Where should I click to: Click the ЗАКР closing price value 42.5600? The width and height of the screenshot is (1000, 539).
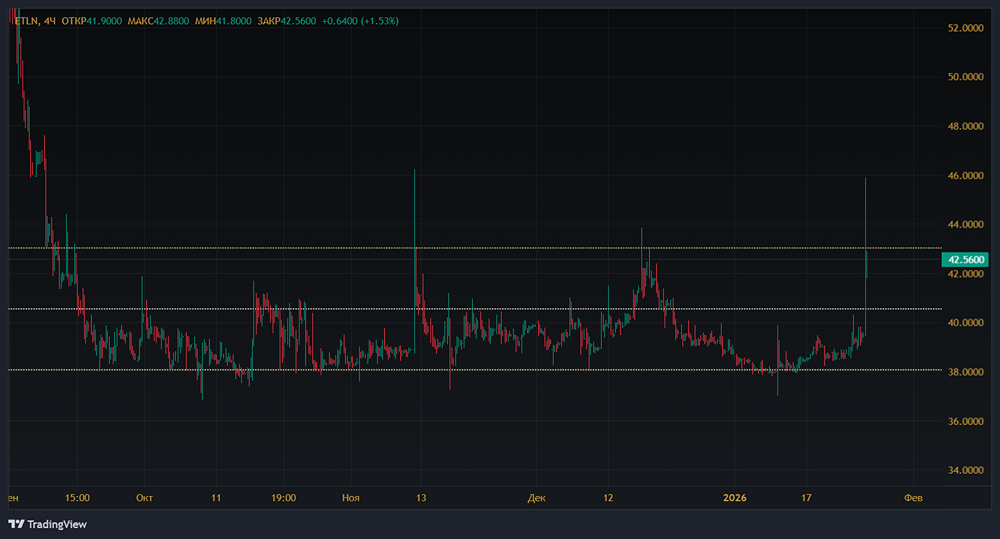point(298,21)
